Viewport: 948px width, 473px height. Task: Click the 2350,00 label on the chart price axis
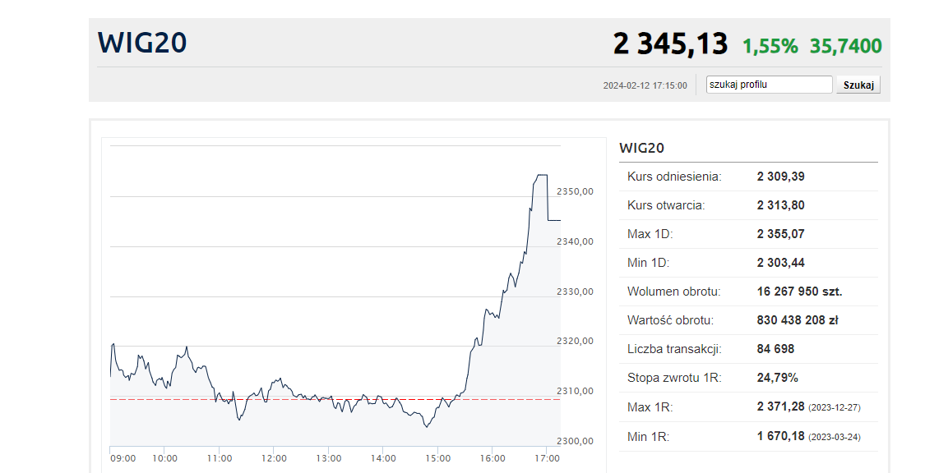pos(575,191)
